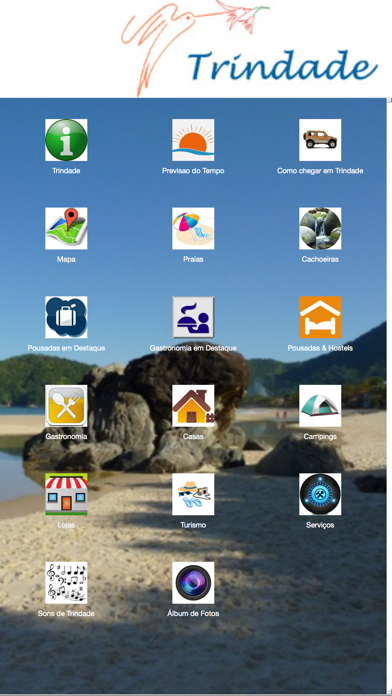This screenshot has width=392, height=696.
Task: Open the Cachoeiras waterfall icon
Action: click(320, 229)
